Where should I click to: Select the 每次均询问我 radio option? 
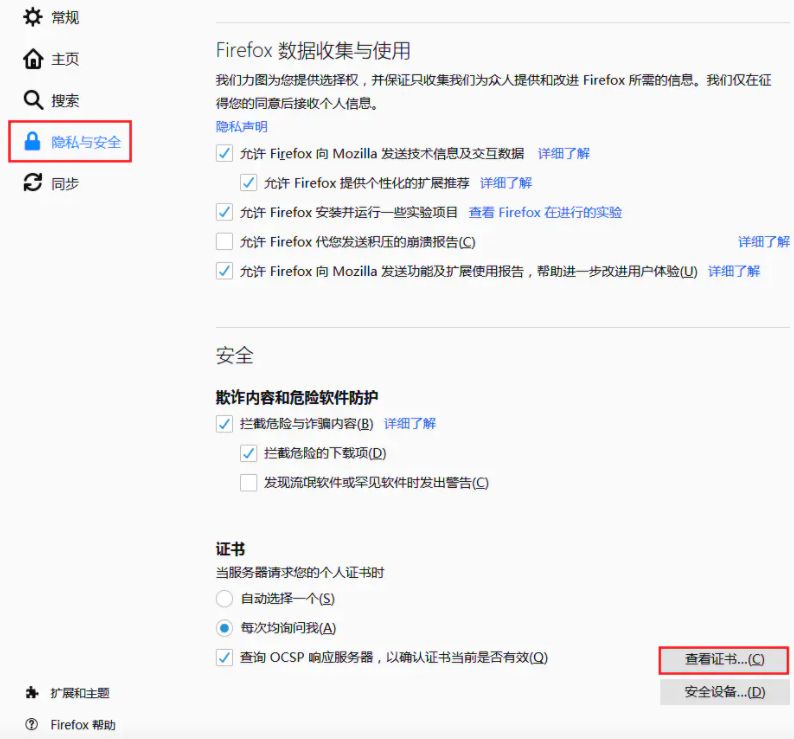click(x=224, y=628)
